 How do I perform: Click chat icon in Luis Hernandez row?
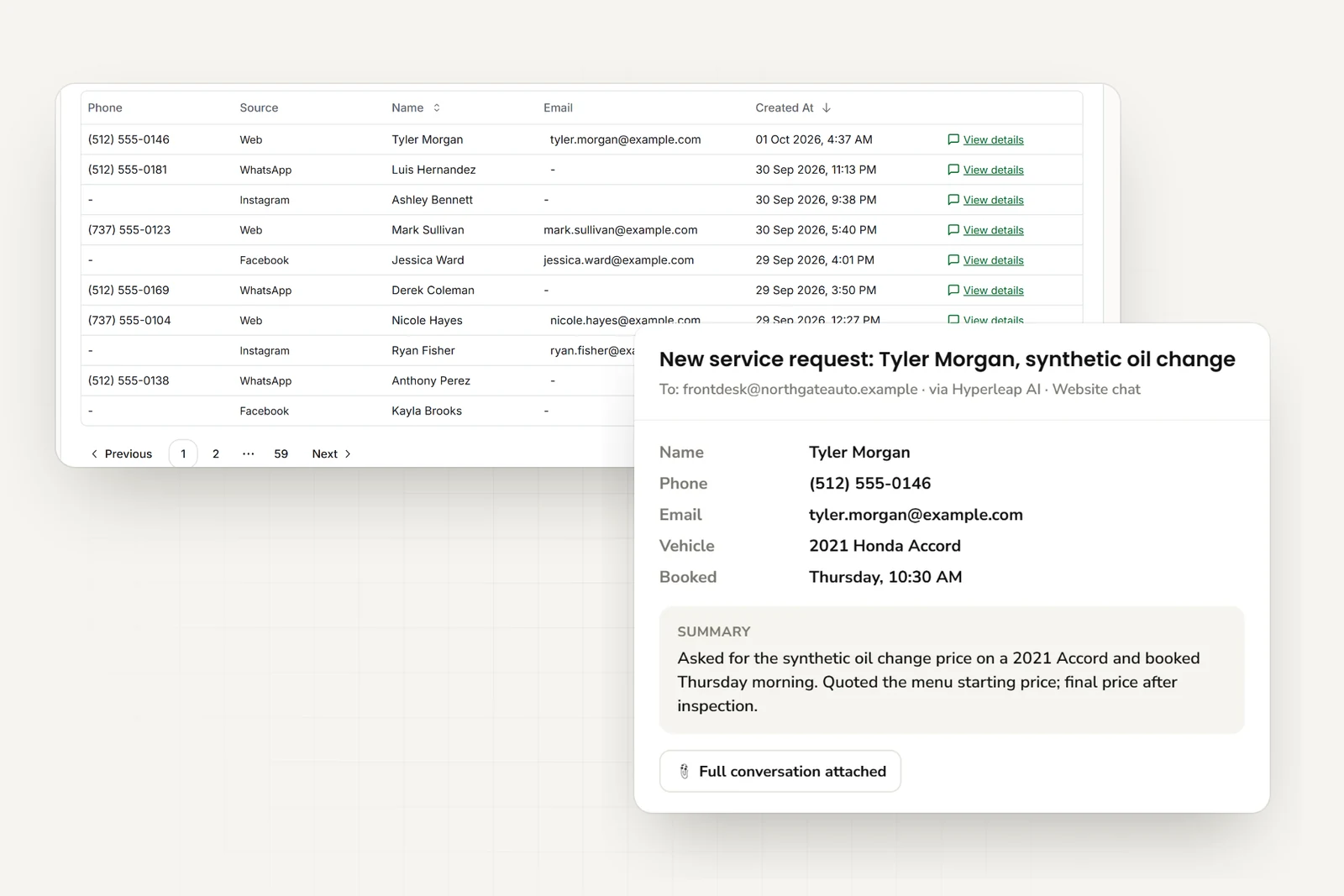click(953, 170)
